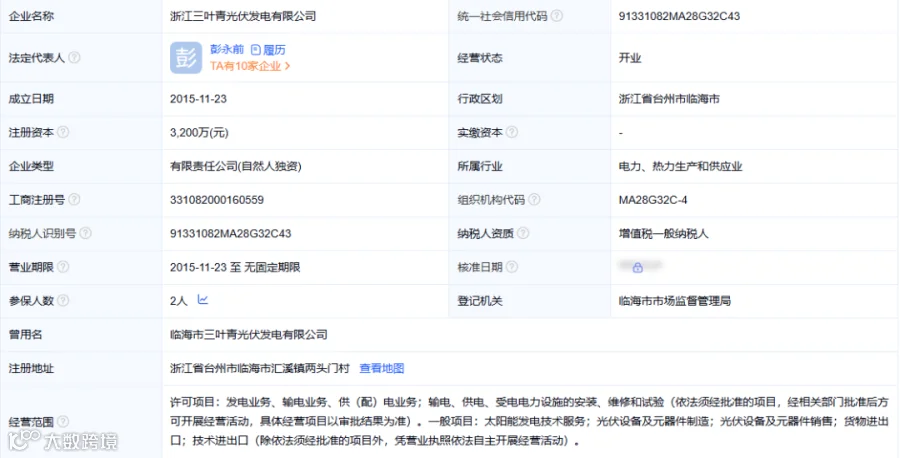Select registered address 浙江省台州市临海市汇溪镇两头门村

260,368
